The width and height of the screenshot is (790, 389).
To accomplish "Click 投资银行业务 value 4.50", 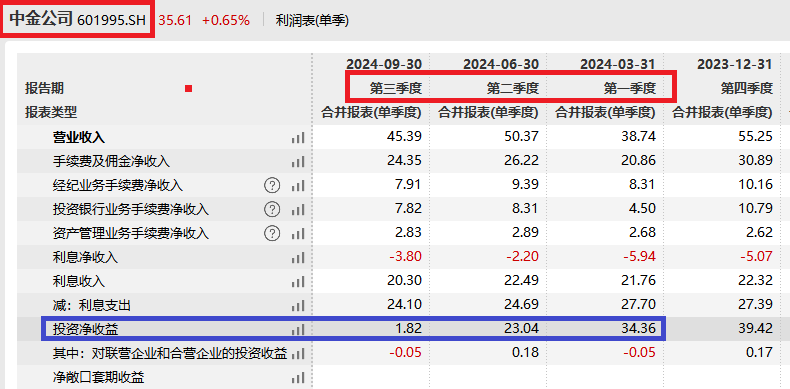I will (x=641, y=209).
